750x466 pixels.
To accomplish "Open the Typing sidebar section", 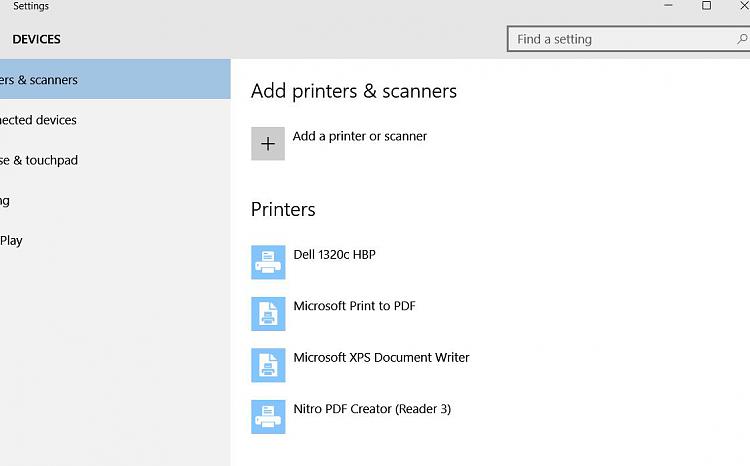I will point(115,200).
